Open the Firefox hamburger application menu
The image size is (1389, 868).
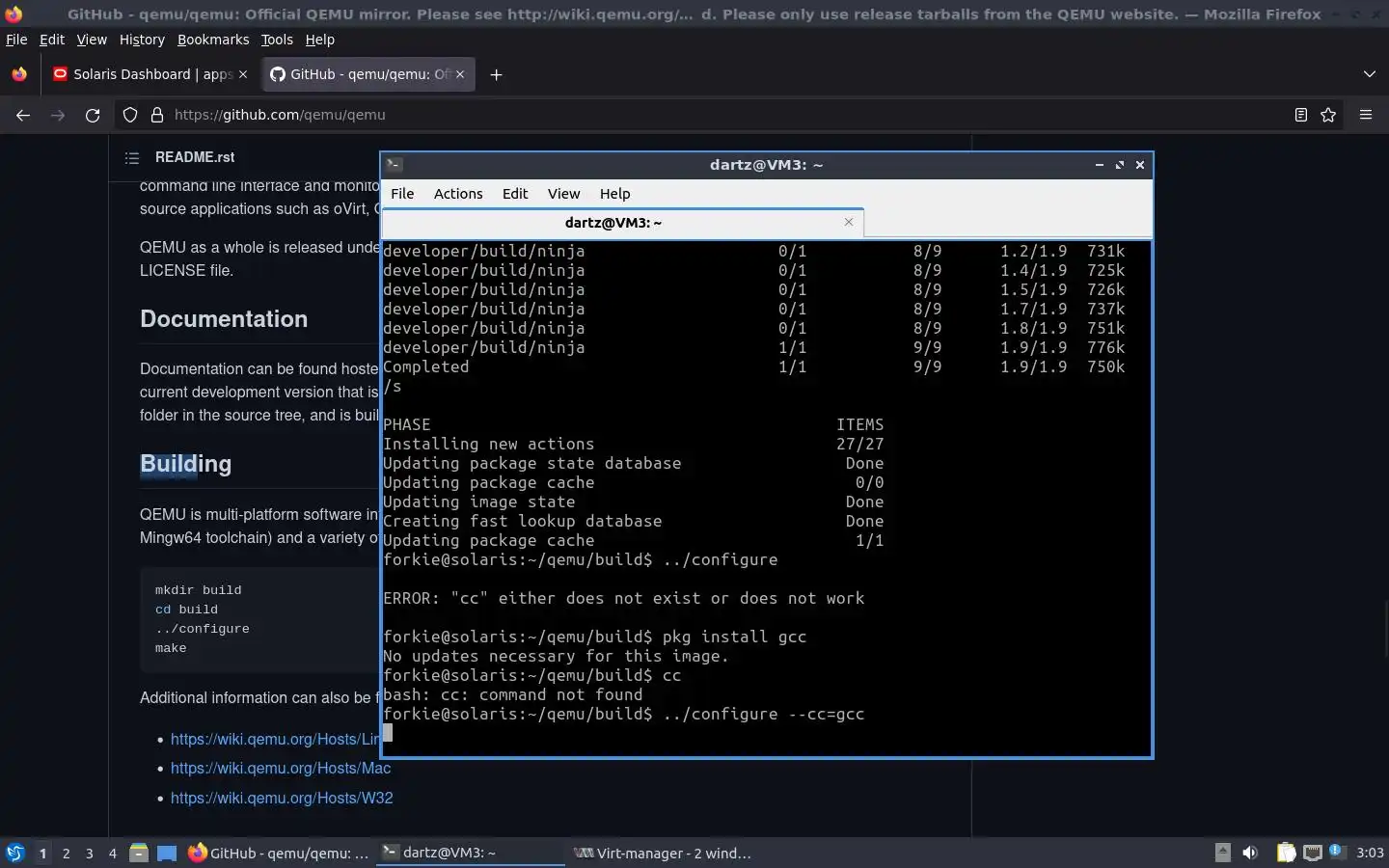pos(1366,115)
